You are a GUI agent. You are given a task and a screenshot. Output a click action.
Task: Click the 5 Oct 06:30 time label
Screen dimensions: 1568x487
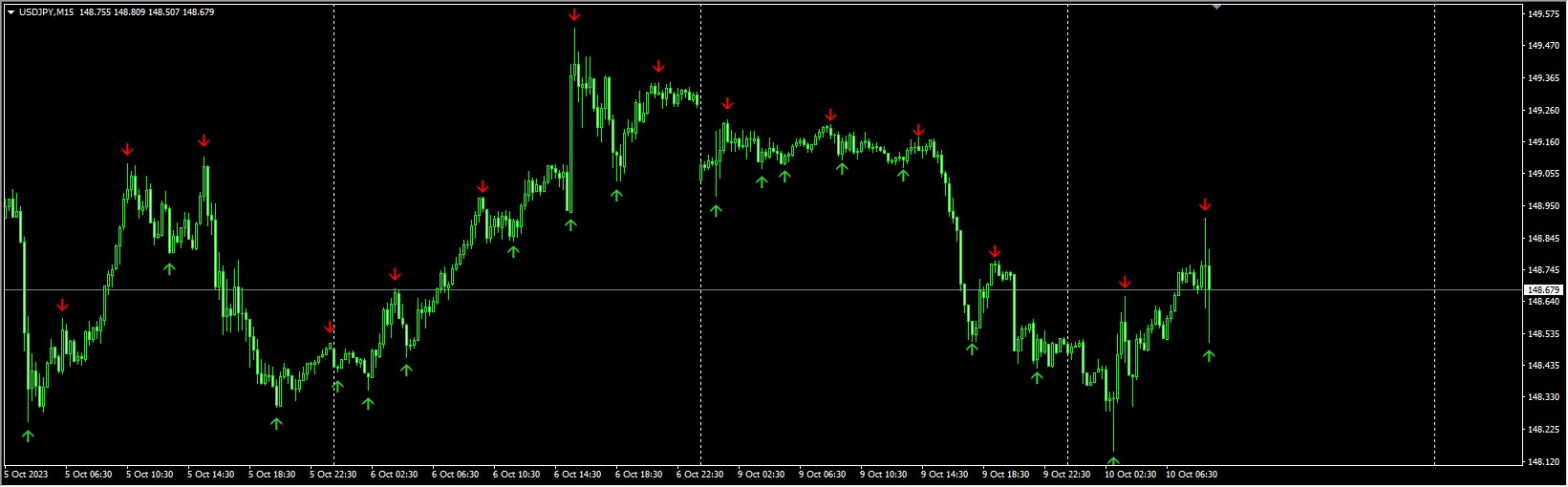88,474
